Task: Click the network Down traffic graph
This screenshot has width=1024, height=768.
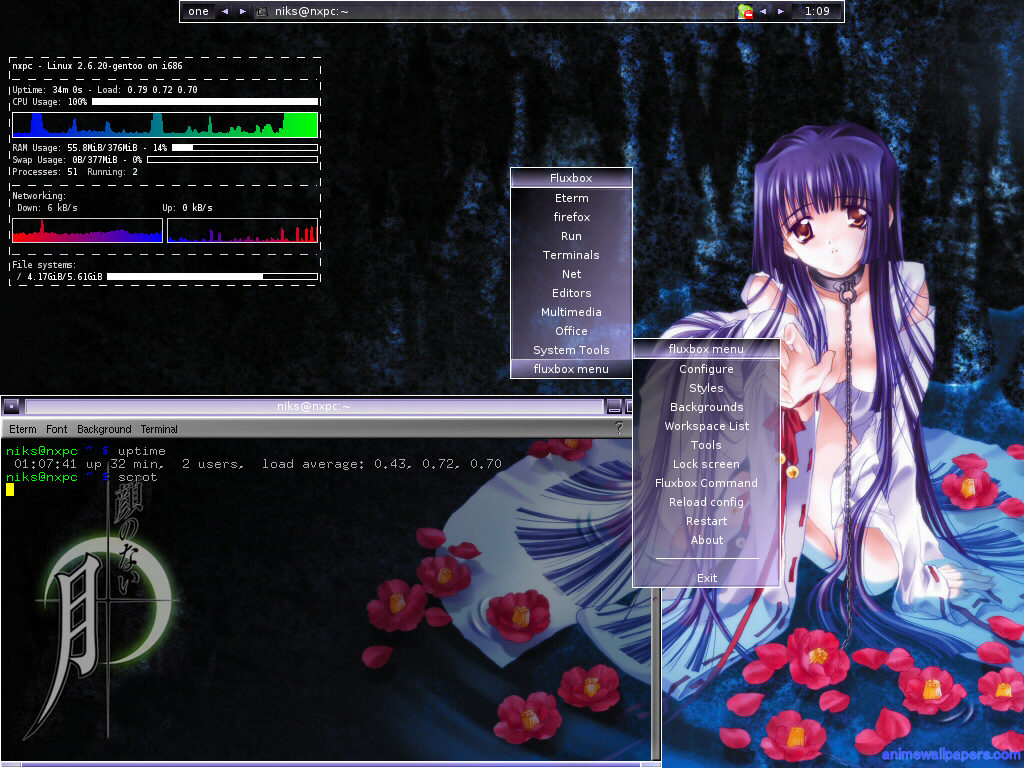Action: point(87,231)
